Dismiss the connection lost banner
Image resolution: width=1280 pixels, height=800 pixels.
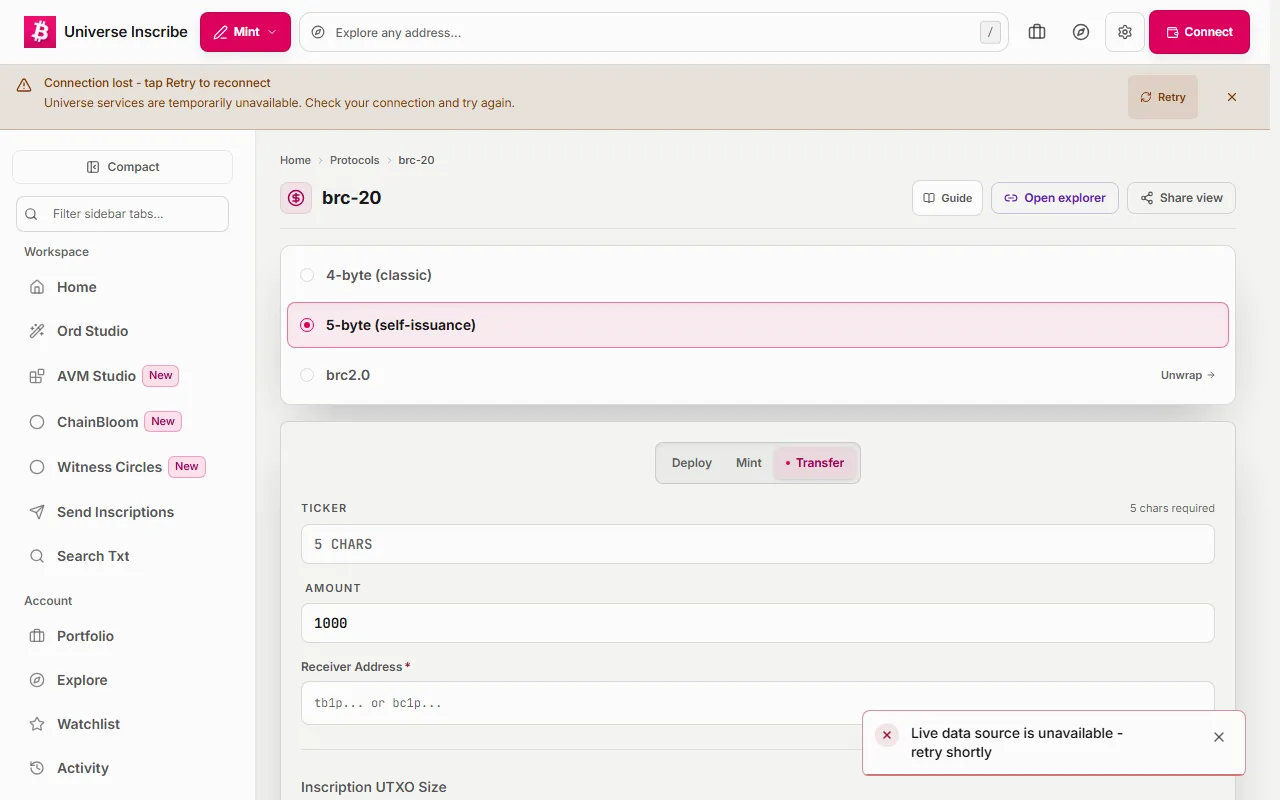pos(1232,97)
